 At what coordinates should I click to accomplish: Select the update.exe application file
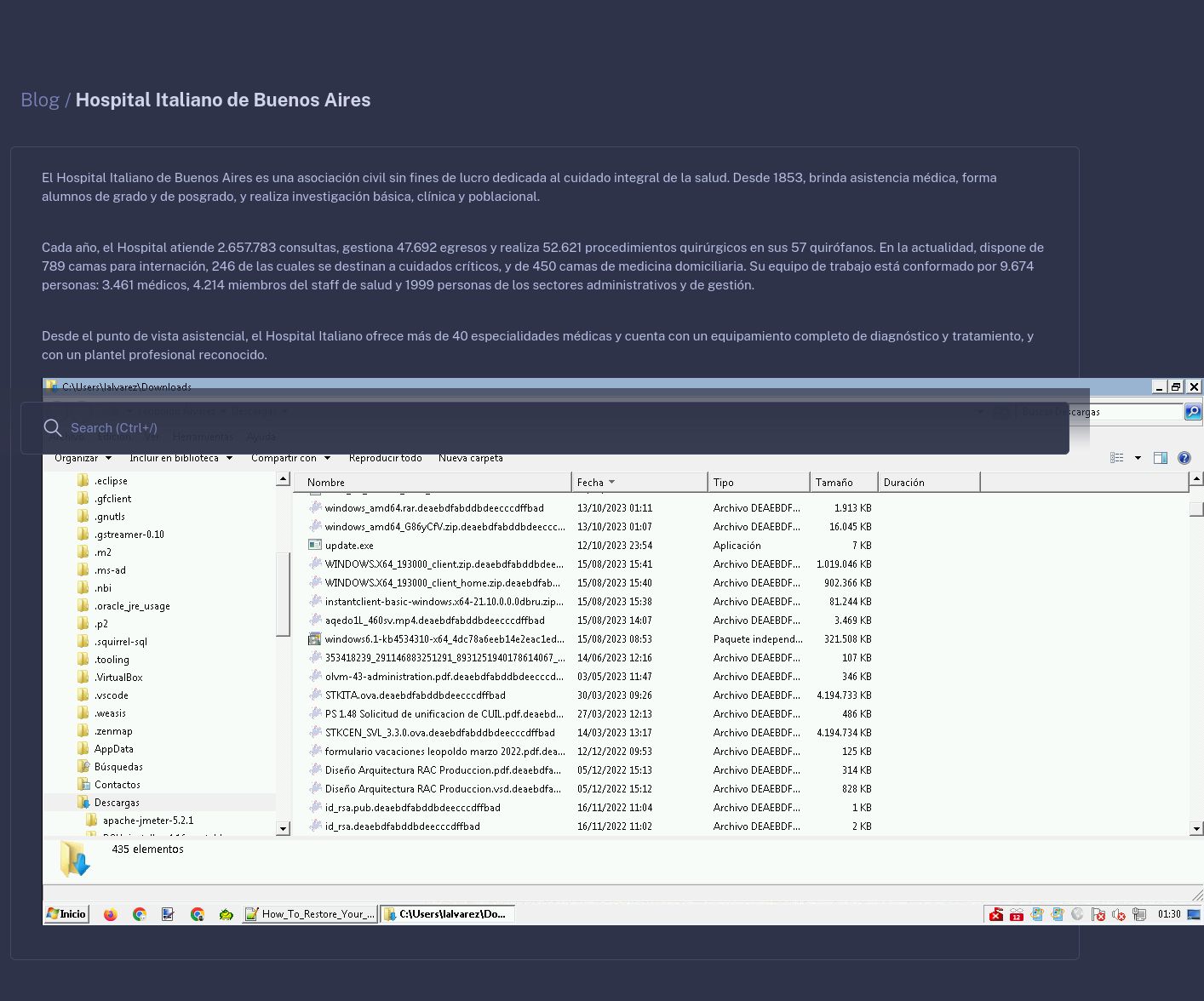point(349,546)
